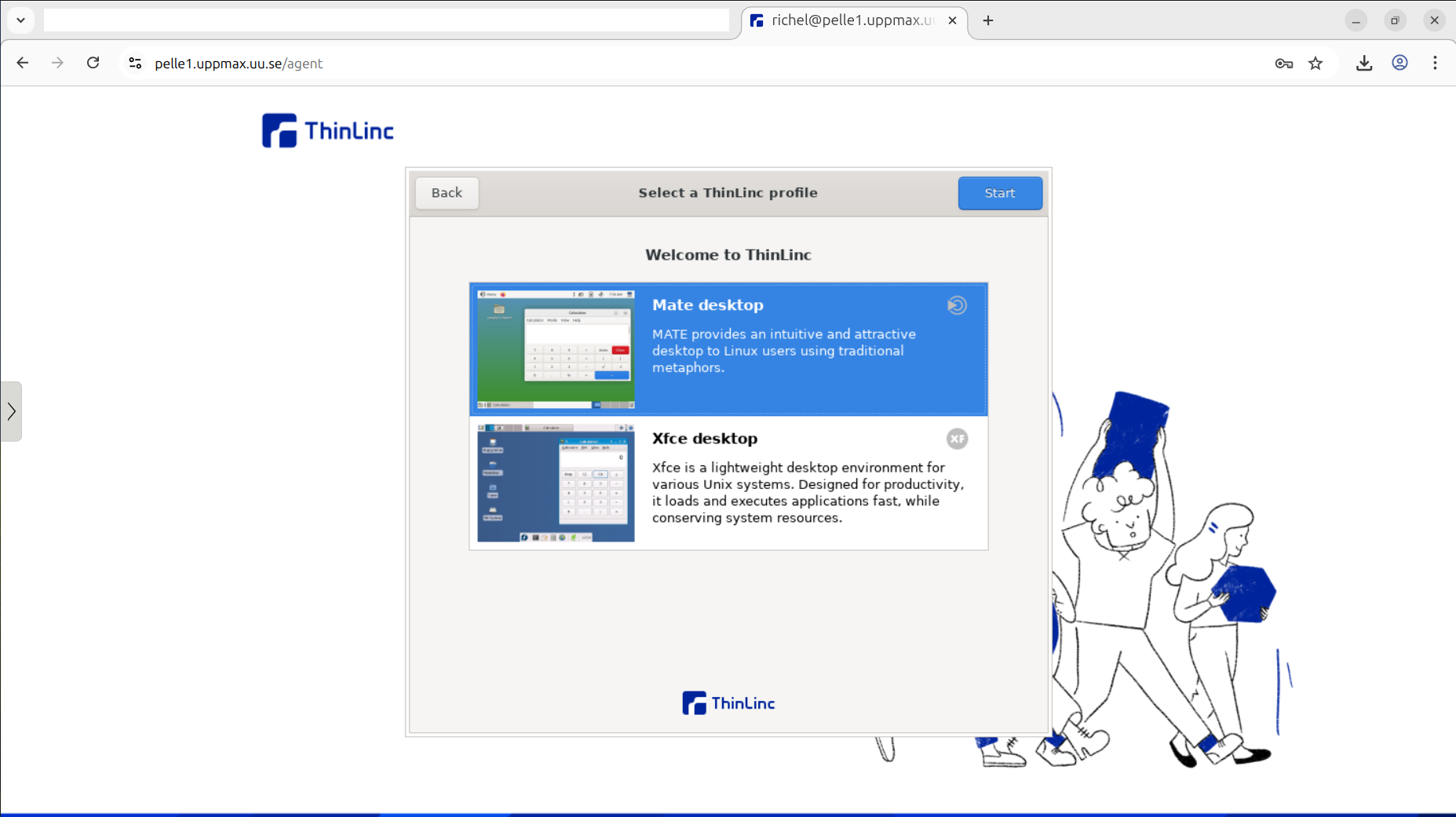The height and width of the screenshot is (817, 1456).
Task: Open the tab search chevron
Action: click(21, 20)
